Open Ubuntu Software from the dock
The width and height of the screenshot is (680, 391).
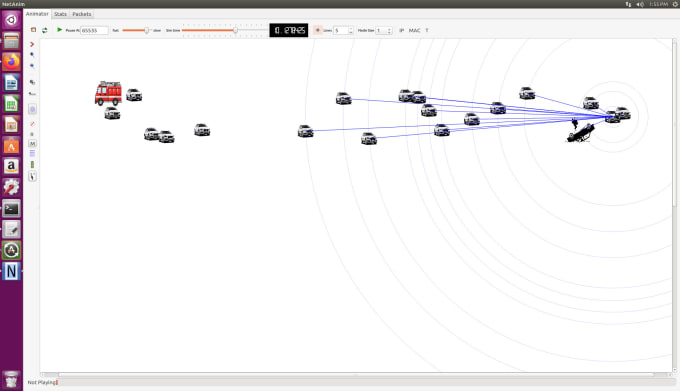click(x=11, y=145)
